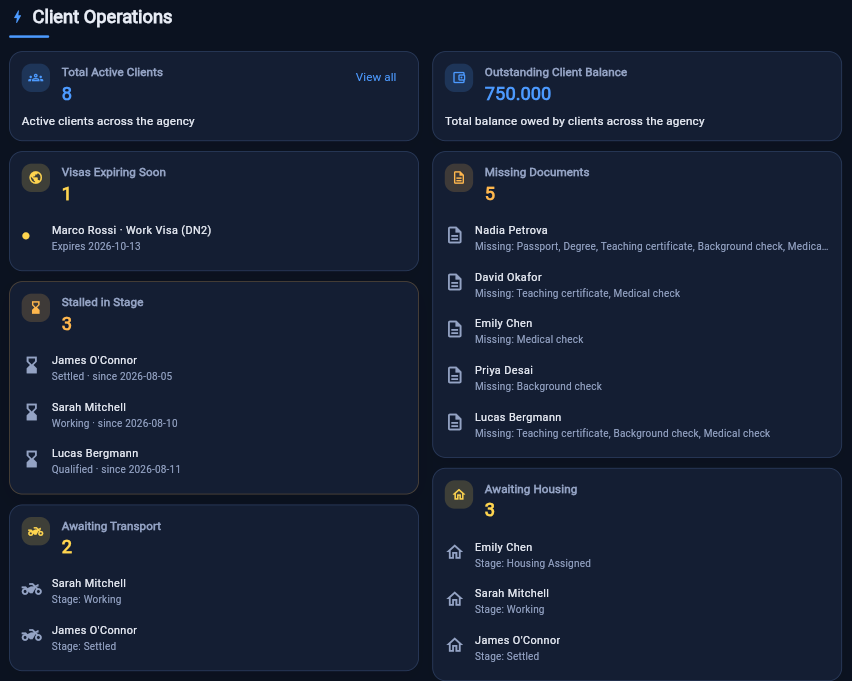Click 'Missing: Background check' under Priya Desai
The width and height of the screenshot is (852, 681).
pos(538,386)
